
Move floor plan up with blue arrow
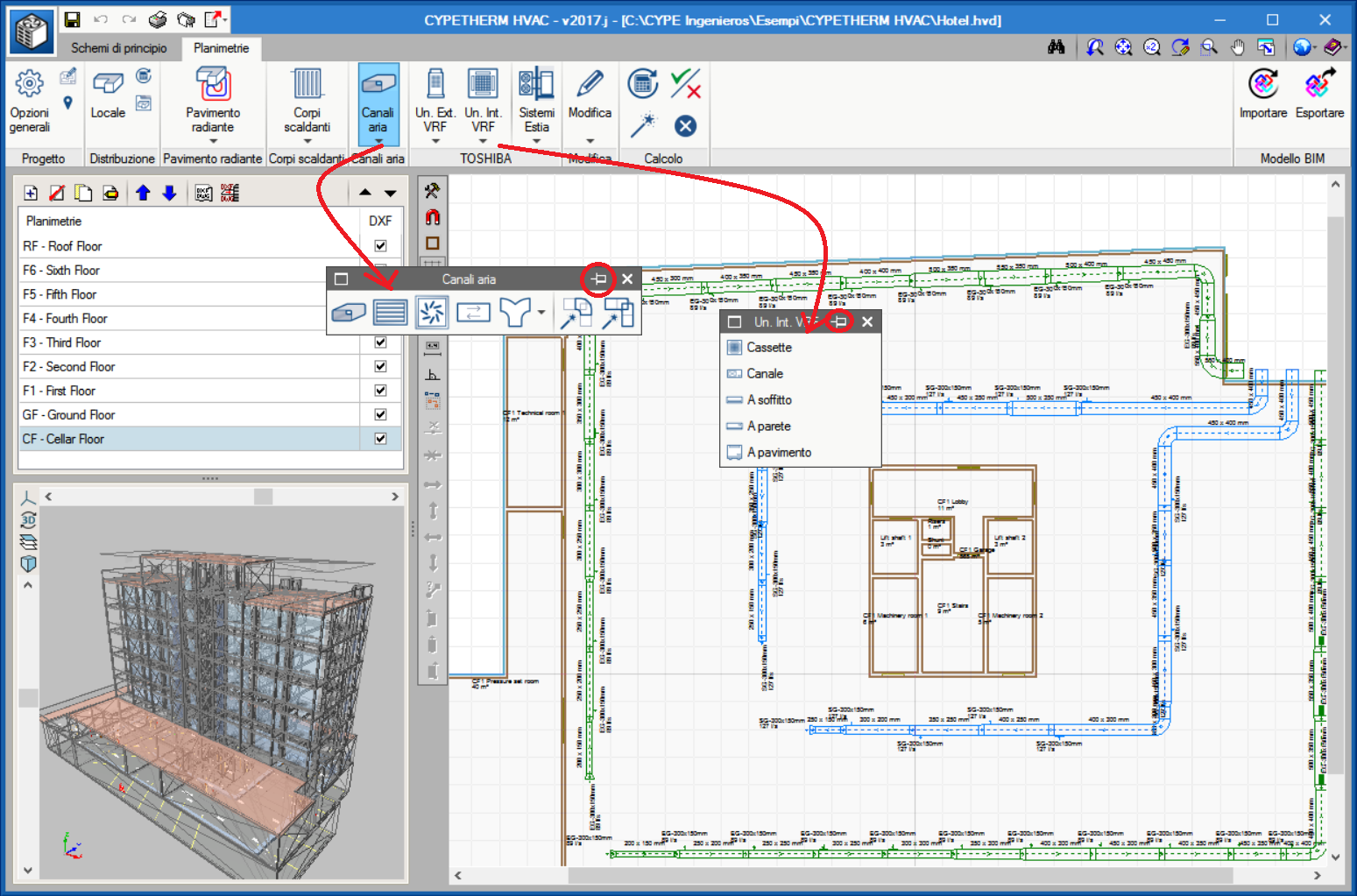click(x=143, y=193)
